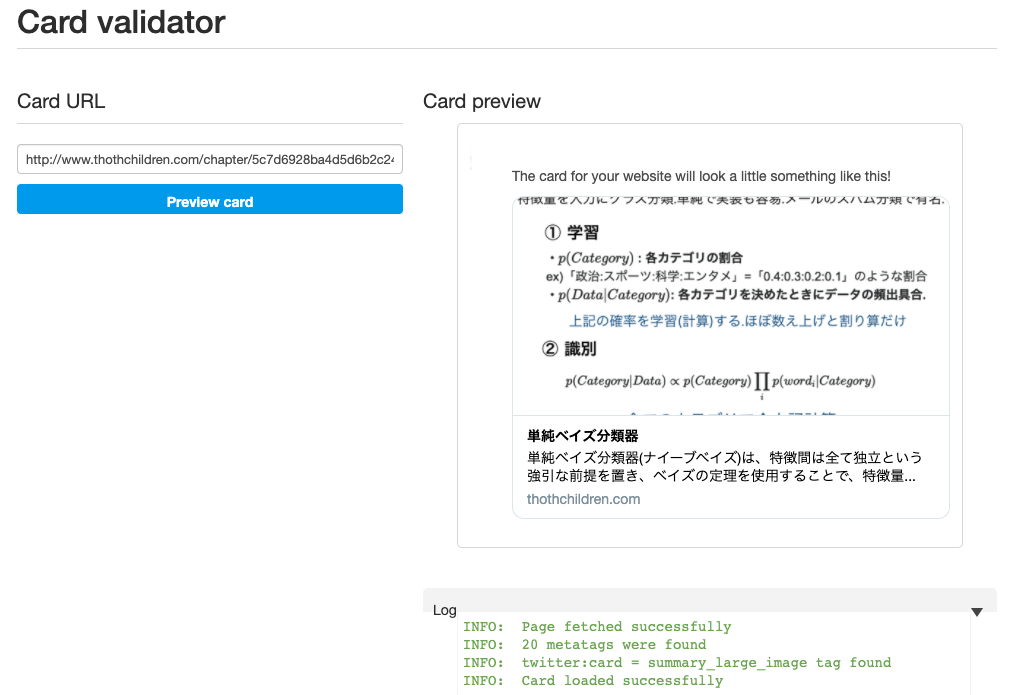
Task: Click the Log header label
Action: tap(444, 609)
